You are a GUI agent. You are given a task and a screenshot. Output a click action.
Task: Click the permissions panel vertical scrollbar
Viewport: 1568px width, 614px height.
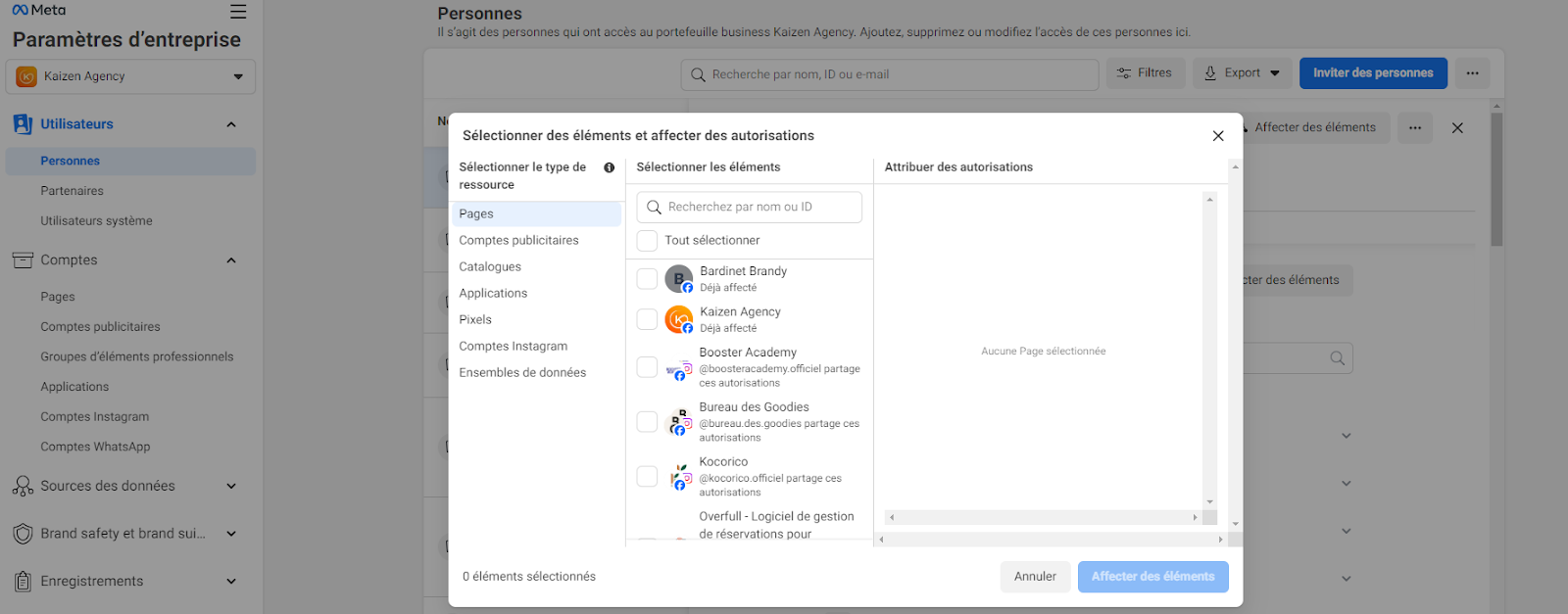[1209, 351]
